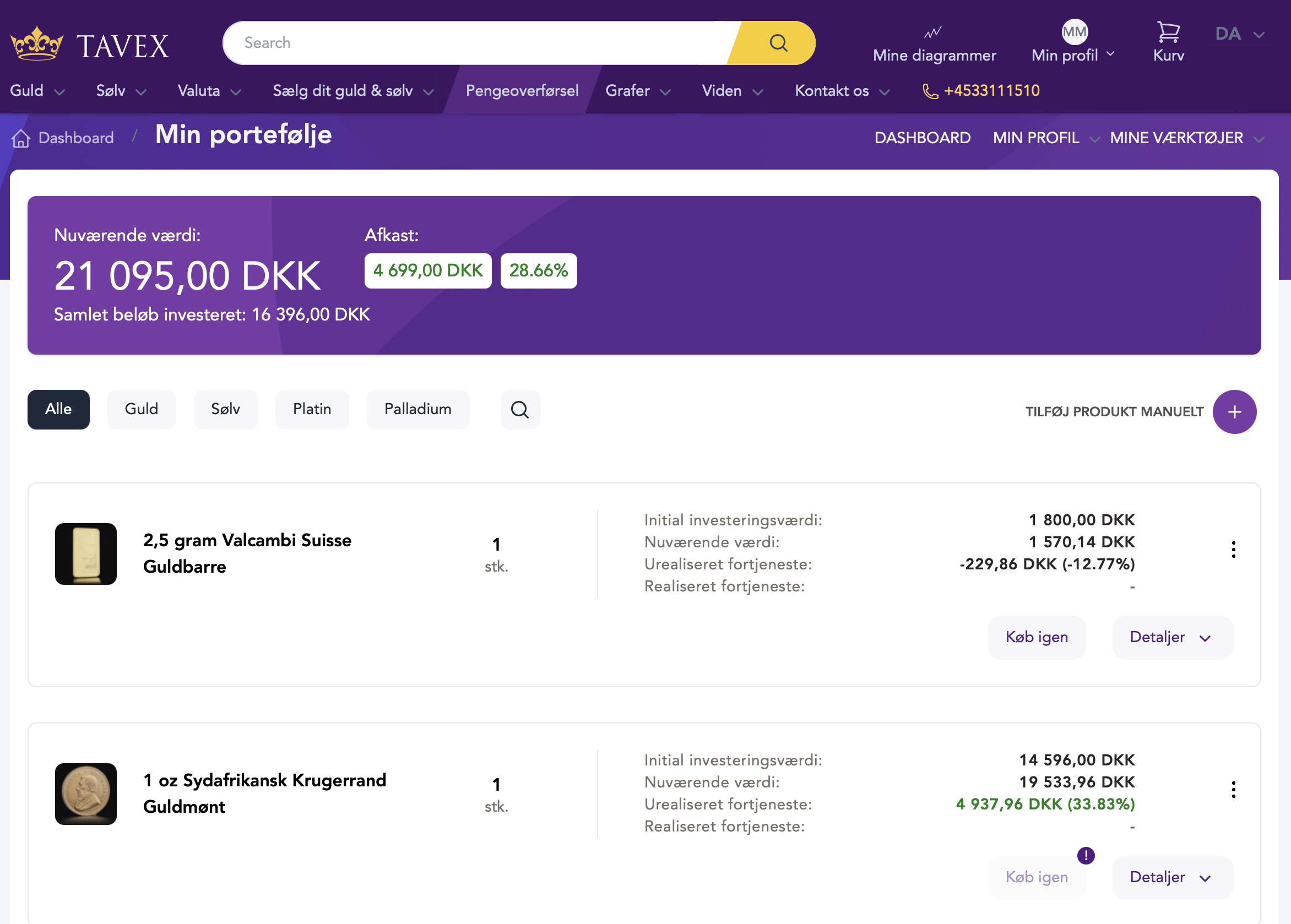This screenshot has width=1291, height=924.
Task: Open the kebab menu on the Valcambi card
Action: tap(1233, 549)
